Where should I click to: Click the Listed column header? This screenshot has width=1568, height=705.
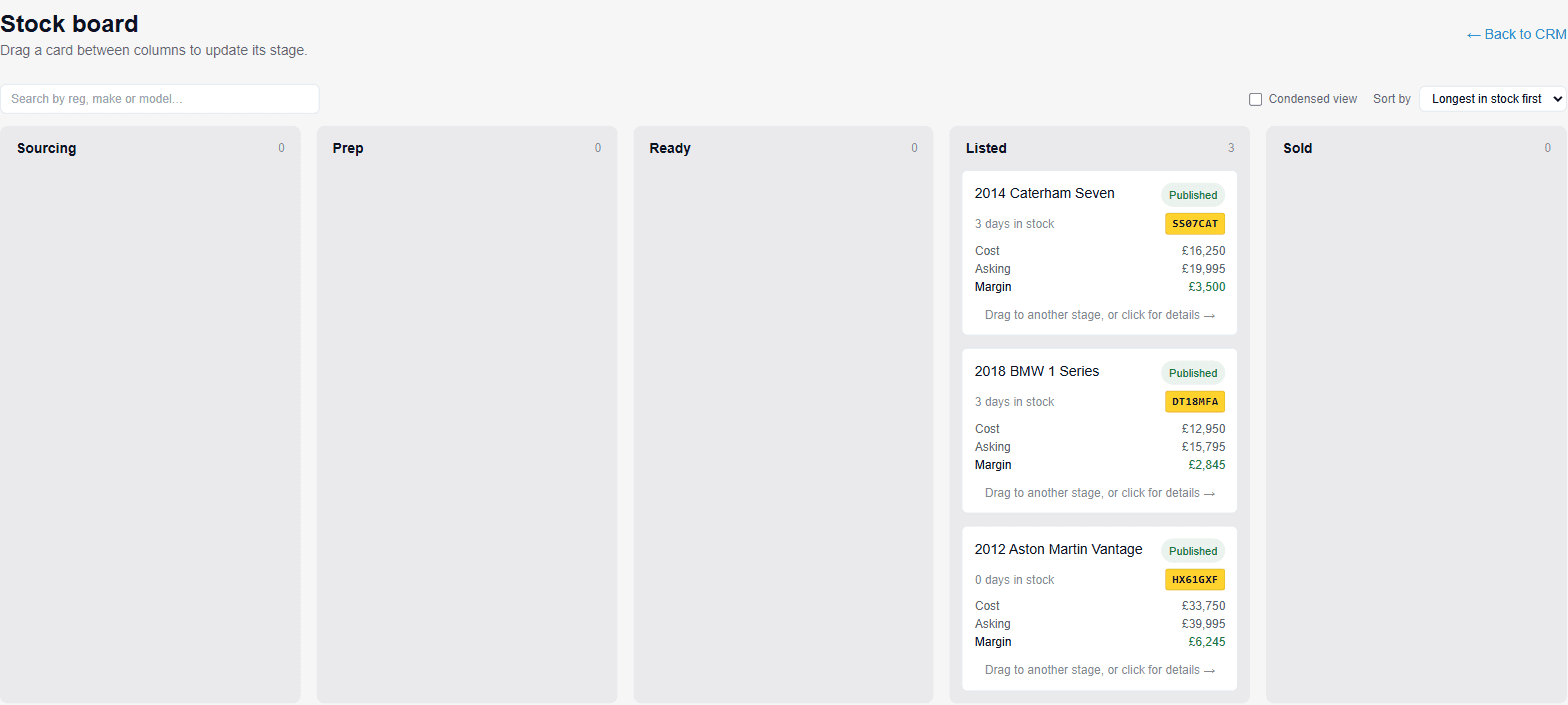[x=986, y=148]
